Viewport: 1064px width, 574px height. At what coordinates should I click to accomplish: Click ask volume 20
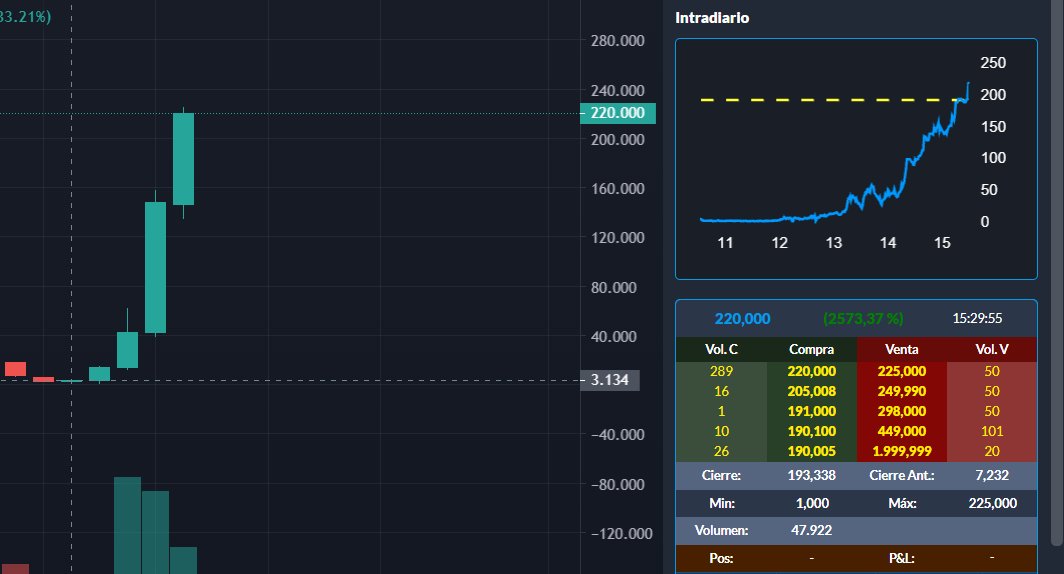[991, 451]
